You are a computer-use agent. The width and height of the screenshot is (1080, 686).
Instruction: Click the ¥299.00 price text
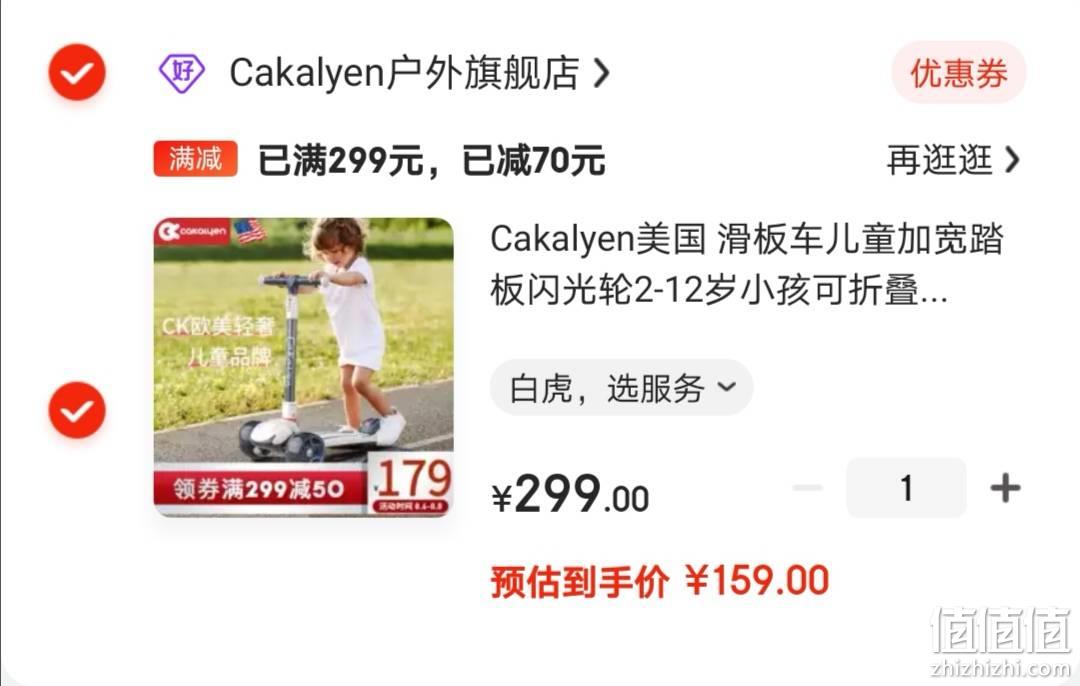[x=570, y=494]
